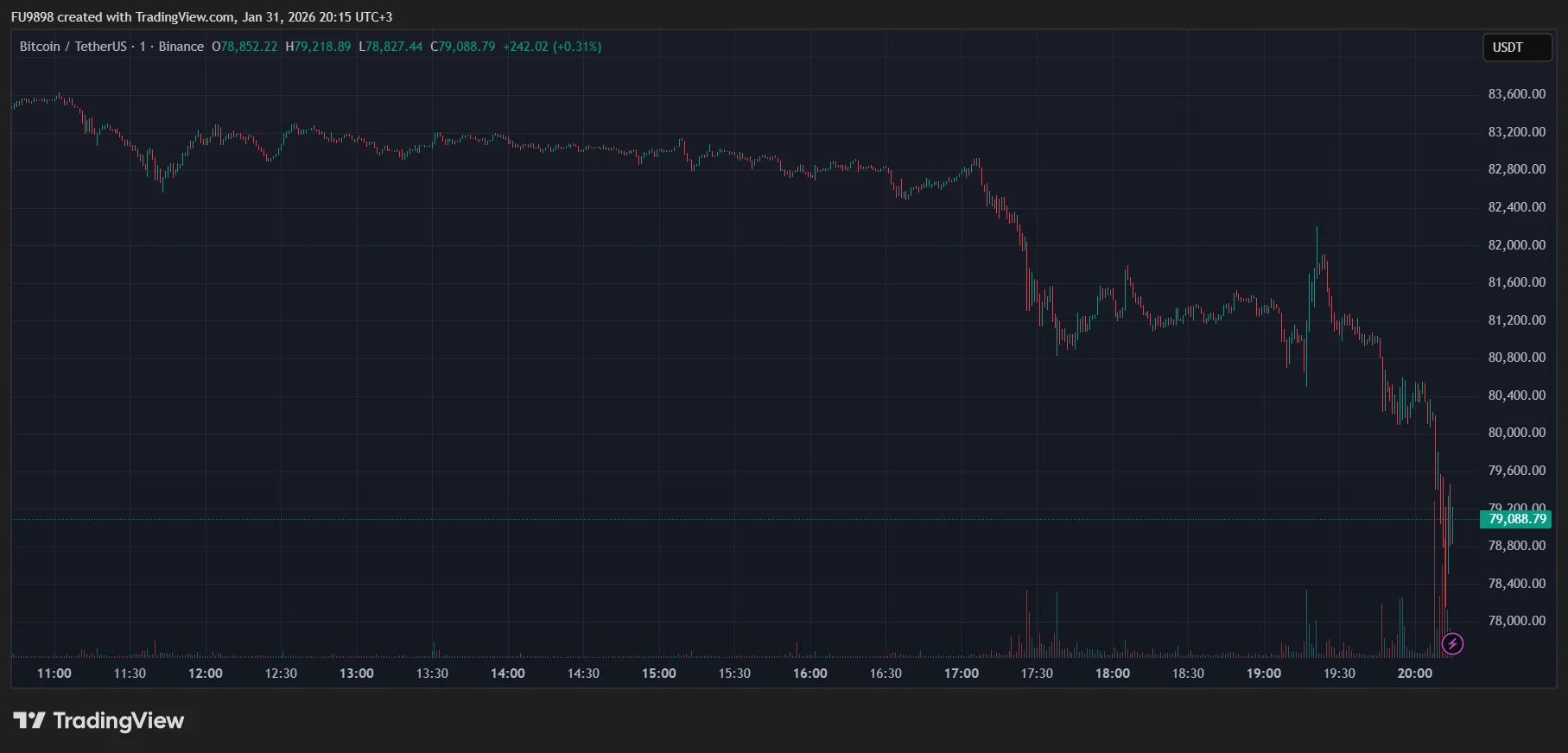Click the open value 78,852.22 in legend
Screen dimensions: 1568x753
250,47
